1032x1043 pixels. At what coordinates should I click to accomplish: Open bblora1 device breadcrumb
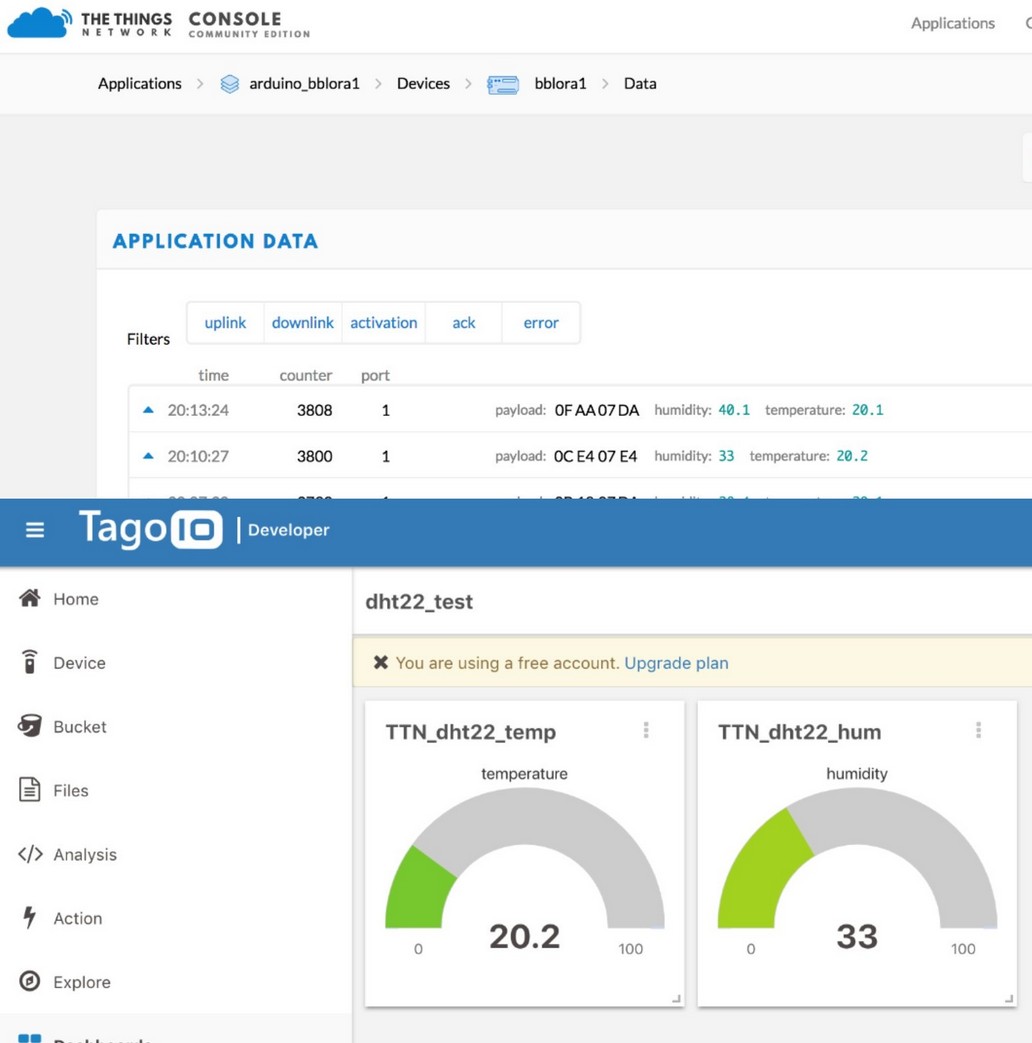pyautogui.click(x=560, y=83)
